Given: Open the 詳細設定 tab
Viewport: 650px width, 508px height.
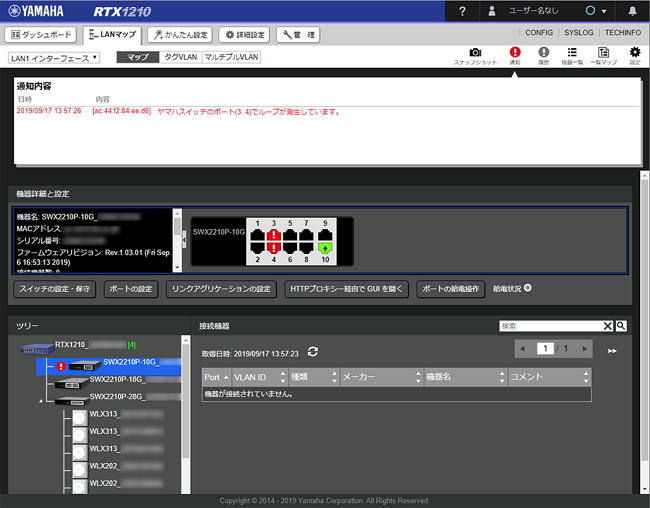Looking at the screenshot, I should [x=244, y=34].
